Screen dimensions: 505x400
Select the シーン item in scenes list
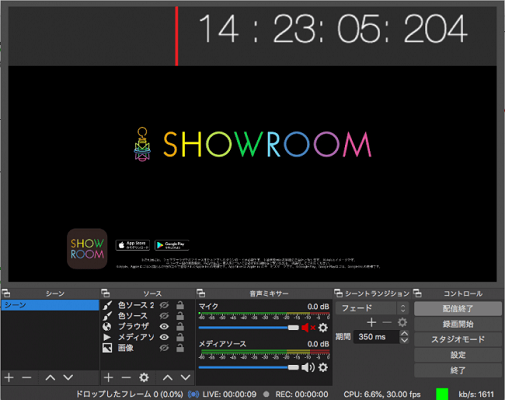click(50, 305)
